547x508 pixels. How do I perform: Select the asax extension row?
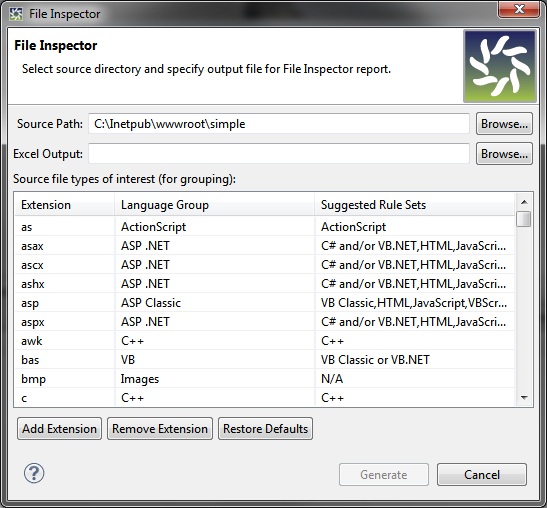click(x=265, y=246)
